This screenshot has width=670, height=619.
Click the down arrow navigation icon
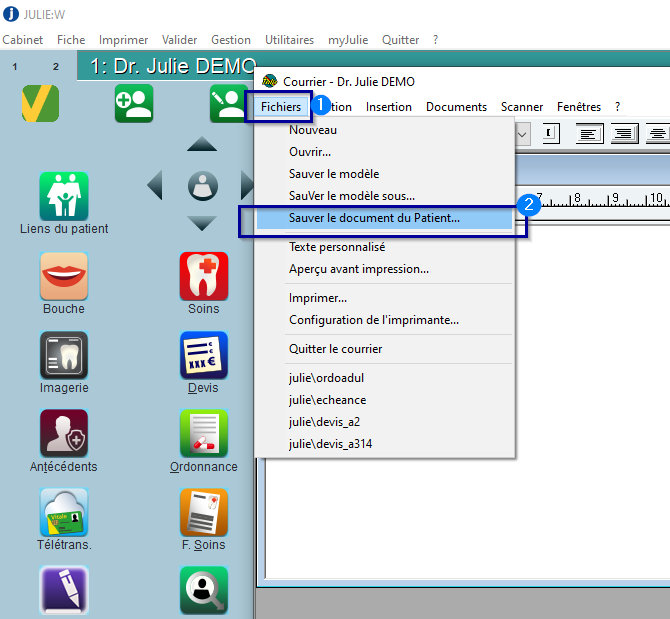click(202, 223)
